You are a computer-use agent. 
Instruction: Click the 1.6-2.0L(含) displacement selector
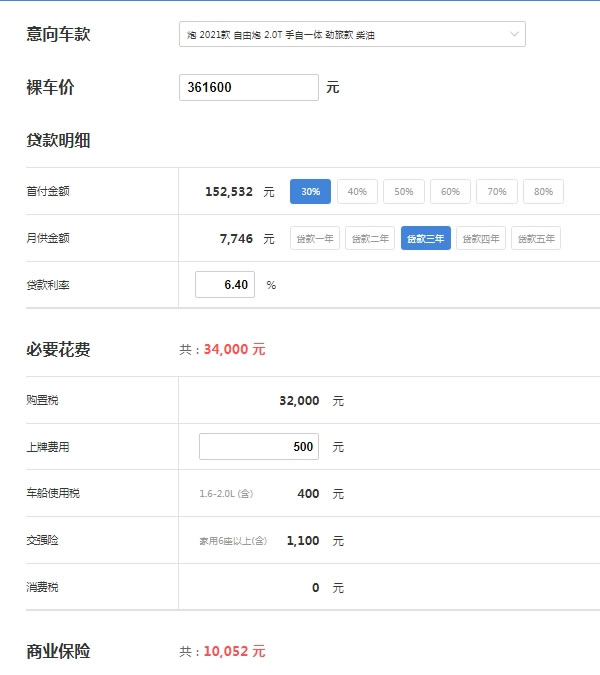click(226, 493)
